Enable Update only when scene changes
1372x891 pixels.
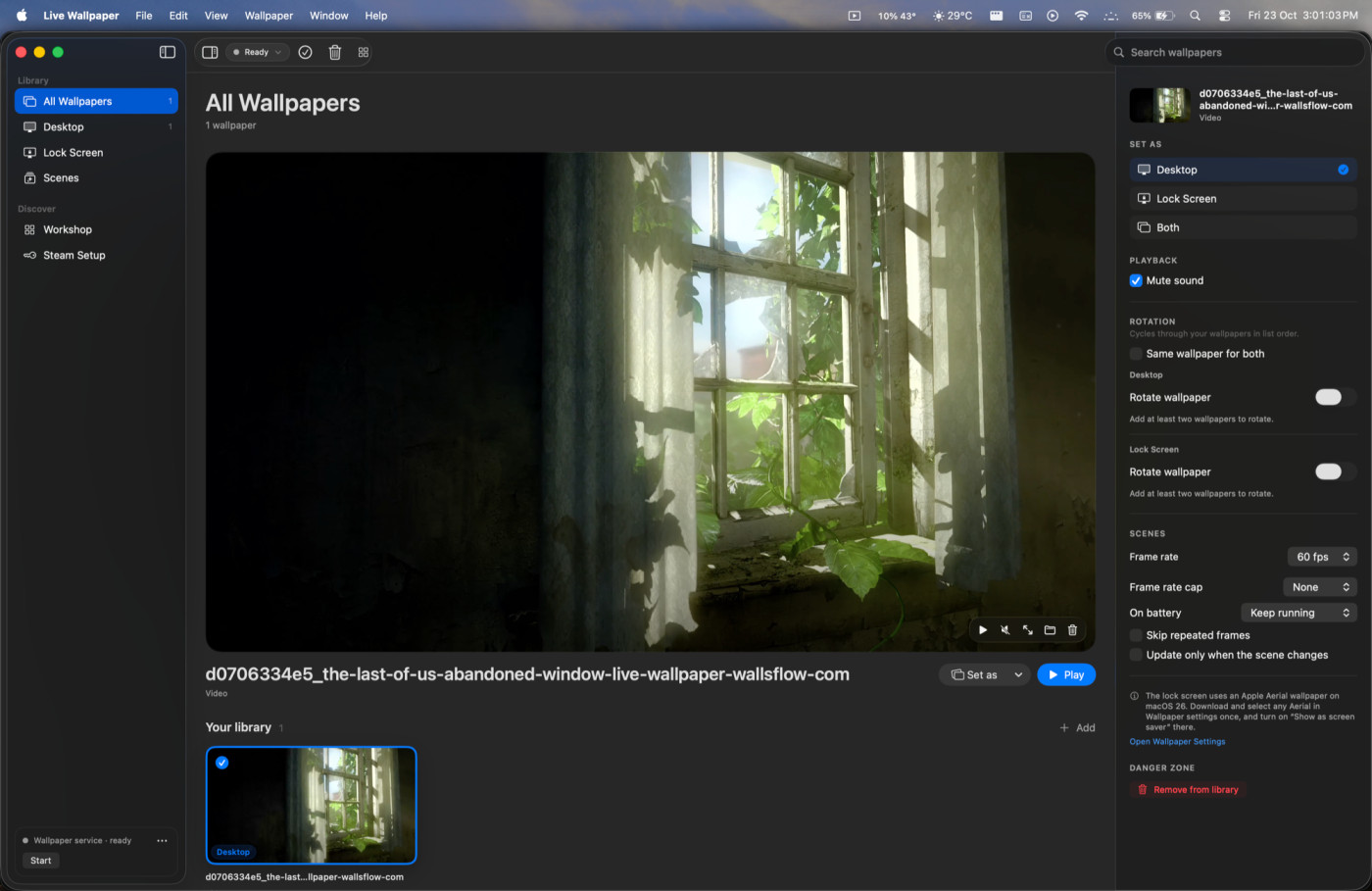coord(1136,655)
